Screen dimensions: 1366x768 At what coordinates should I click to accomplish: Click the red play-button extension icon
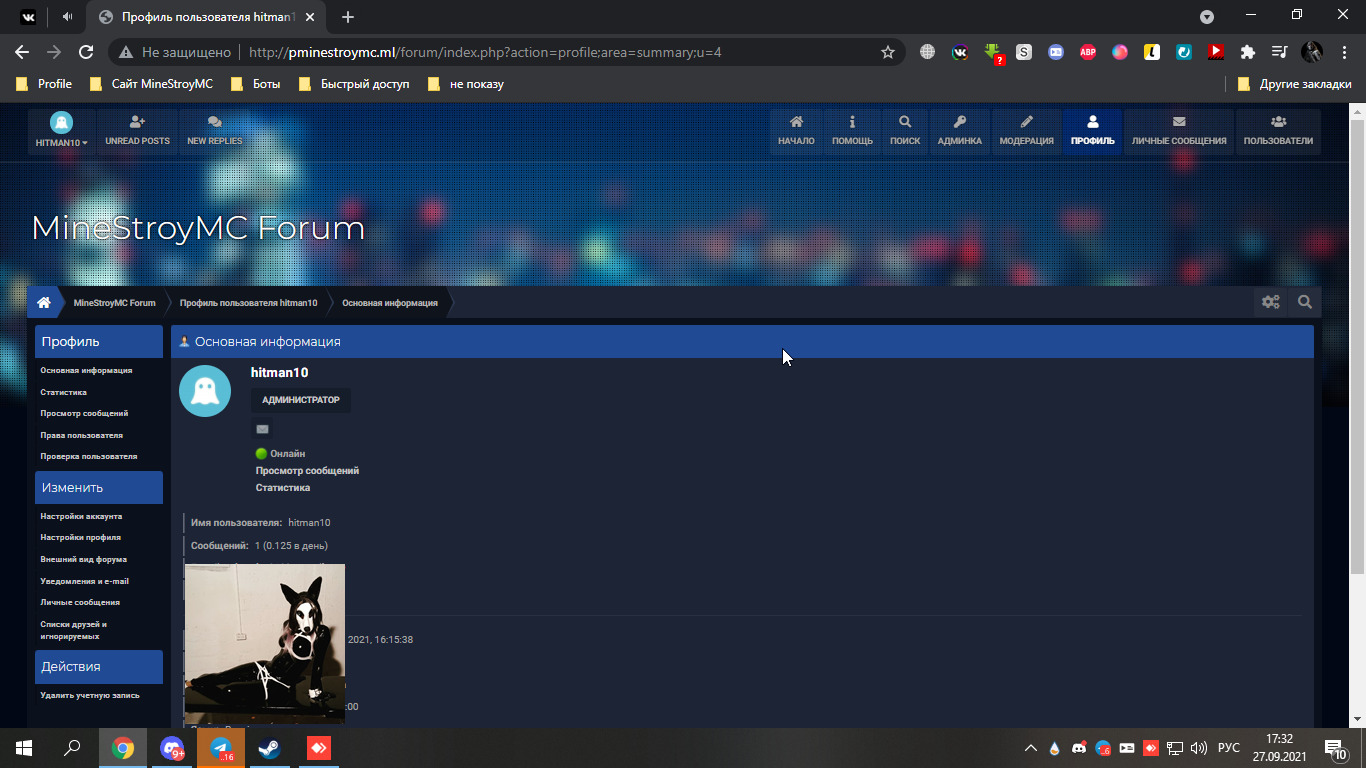click(1216, 52)
